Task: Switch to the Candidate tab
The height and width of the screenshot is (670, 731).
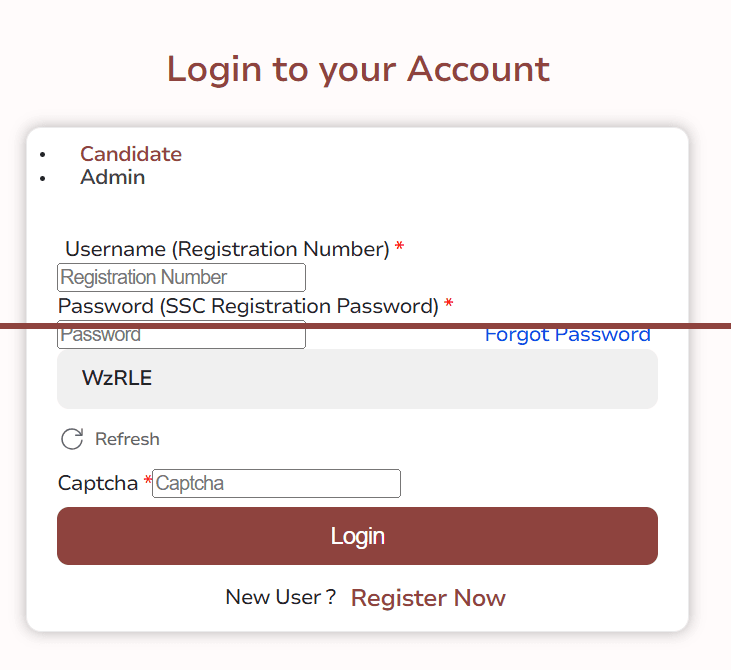Action: (131, 154)
